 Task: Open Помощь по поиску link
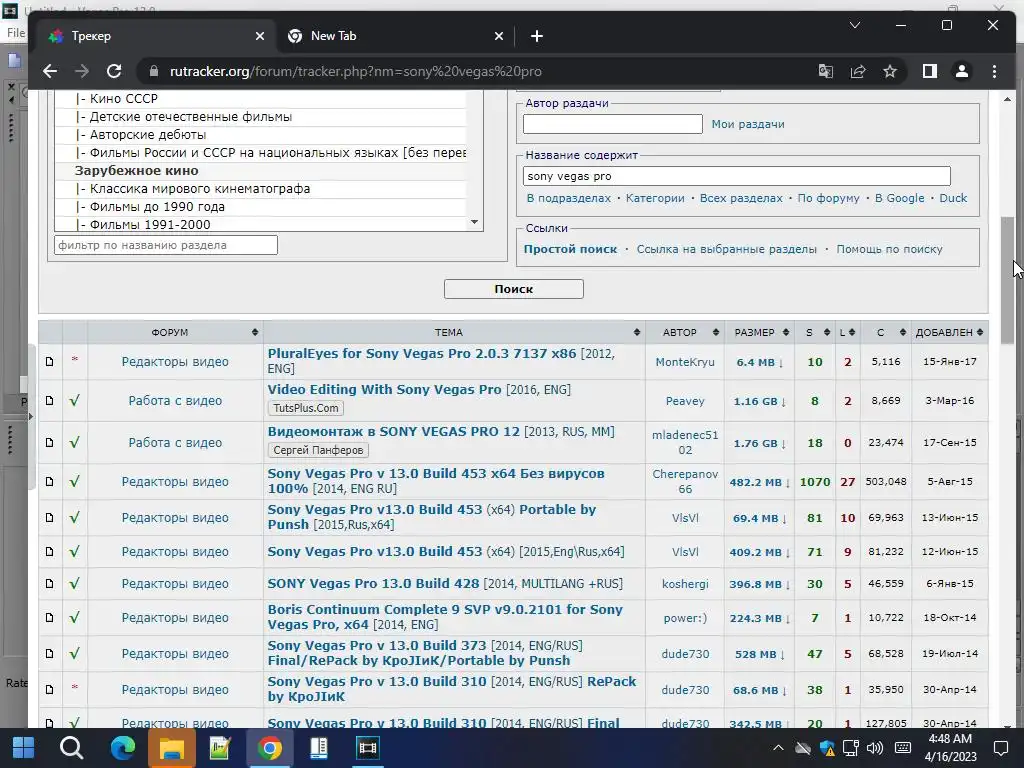coord(889,249)
